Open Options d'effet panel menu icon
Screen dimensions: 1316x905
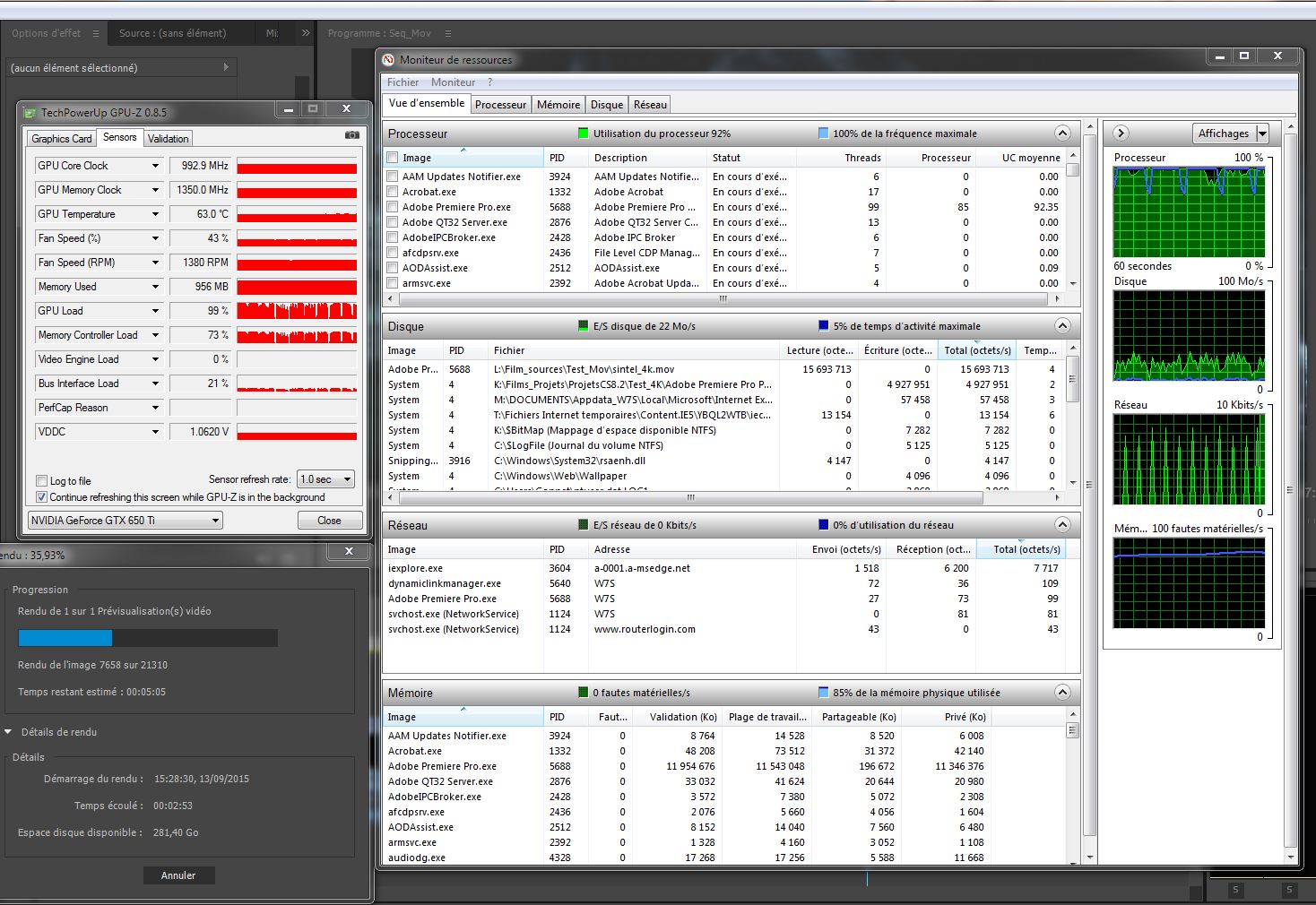point(96,33)
